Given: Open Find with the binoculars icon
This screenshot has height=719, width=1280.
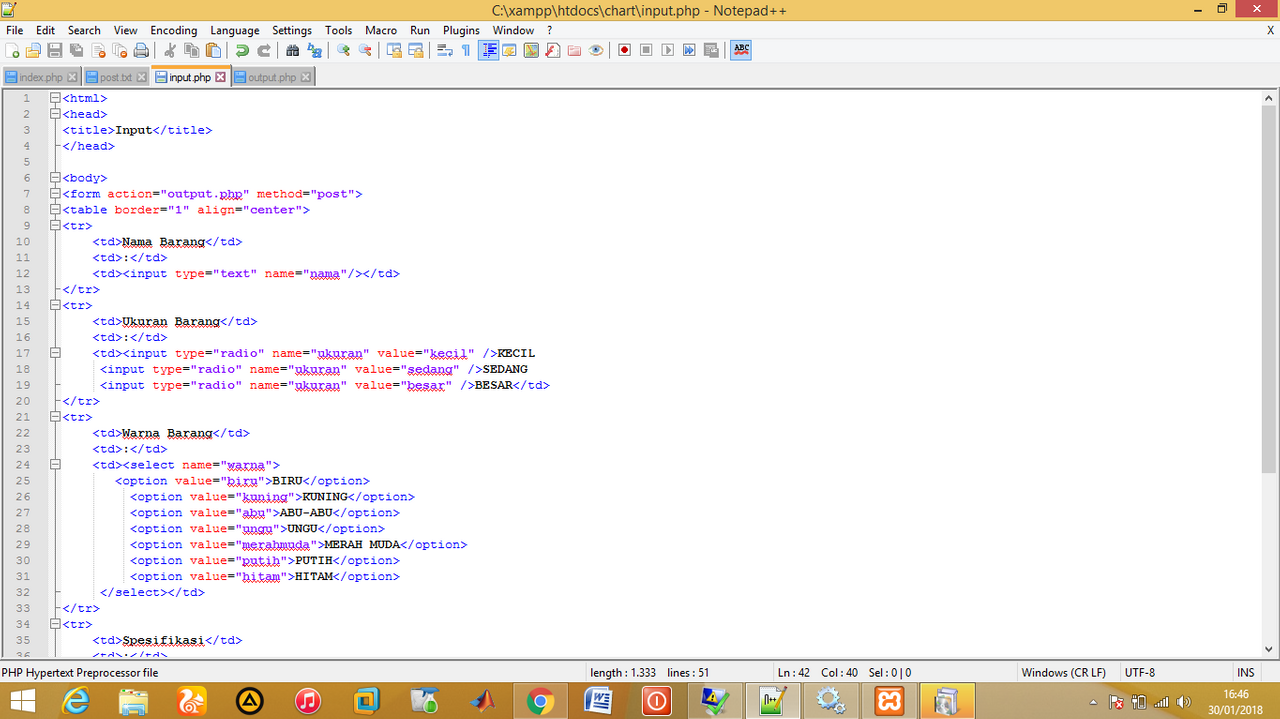Looking at the screenshot, I should tap(292, 50).
